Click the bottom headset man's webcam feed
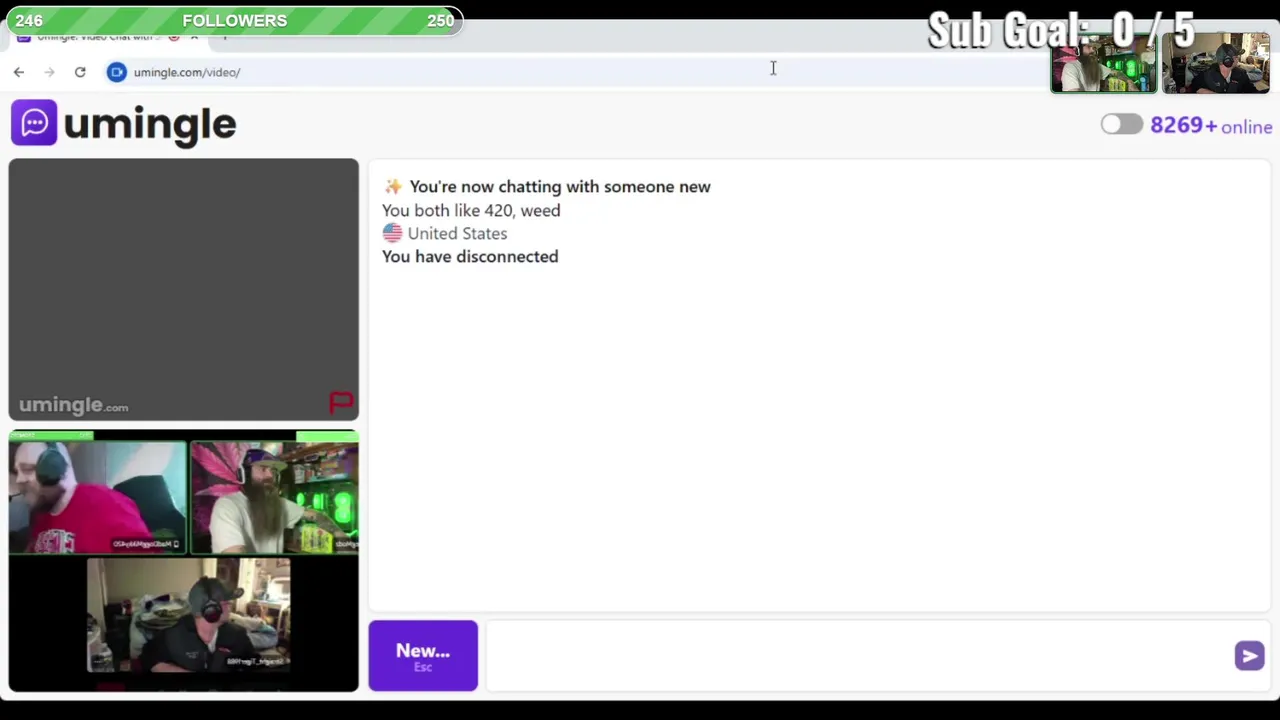The image size is (1280, 720). point(188,614)
